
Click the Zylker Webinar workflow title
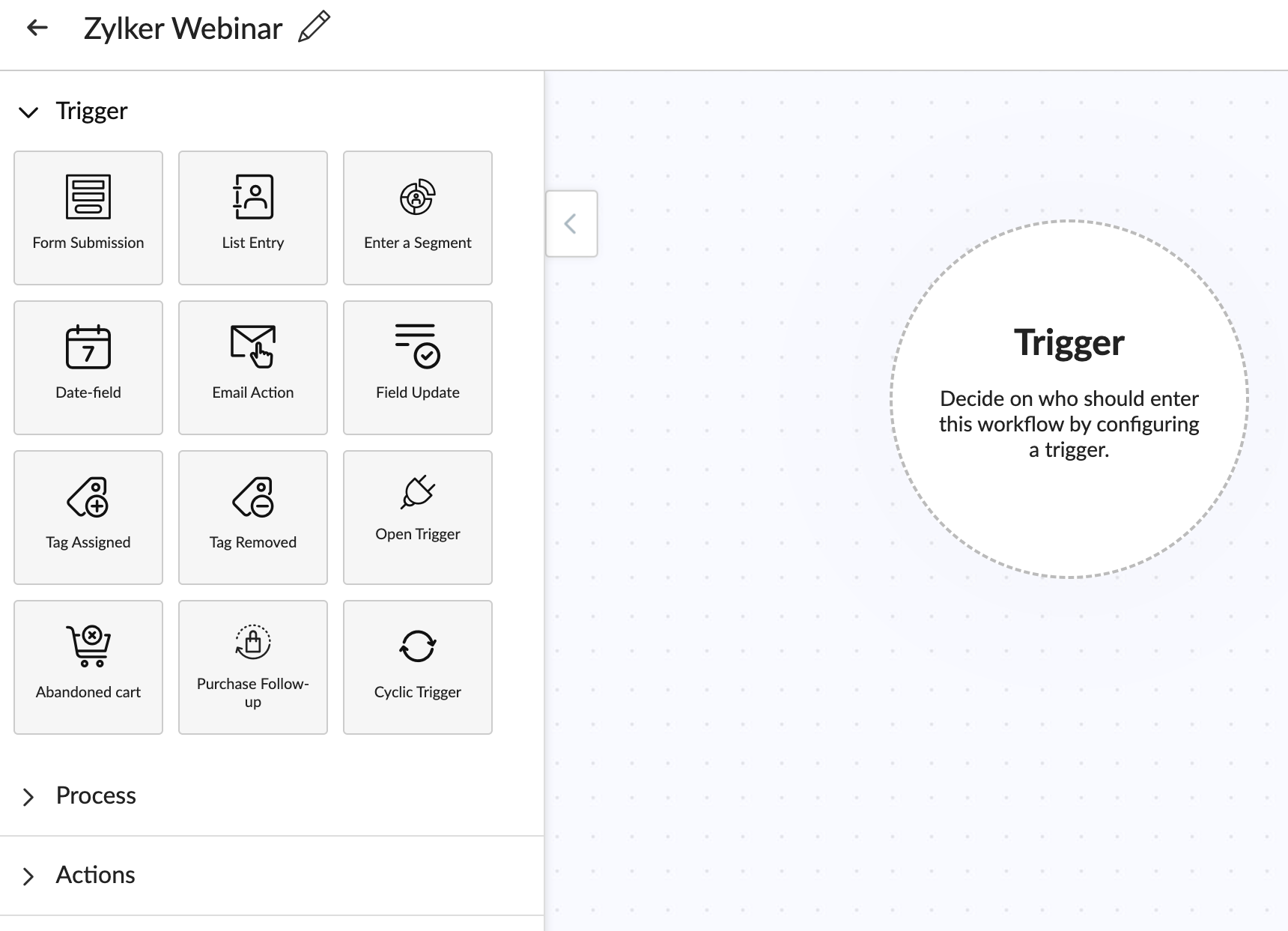[183, 28]
